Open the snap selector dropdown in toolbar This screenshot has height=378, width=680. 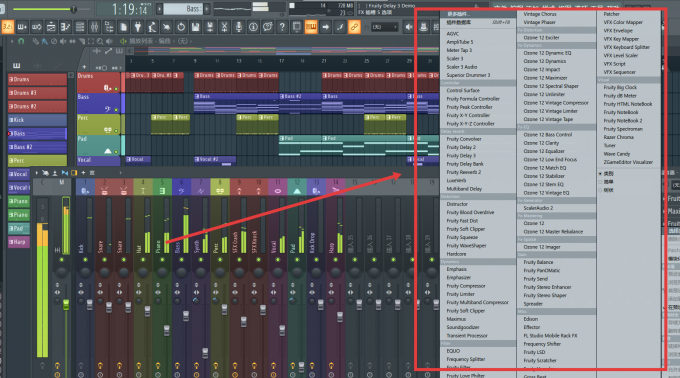coord(385,27)
